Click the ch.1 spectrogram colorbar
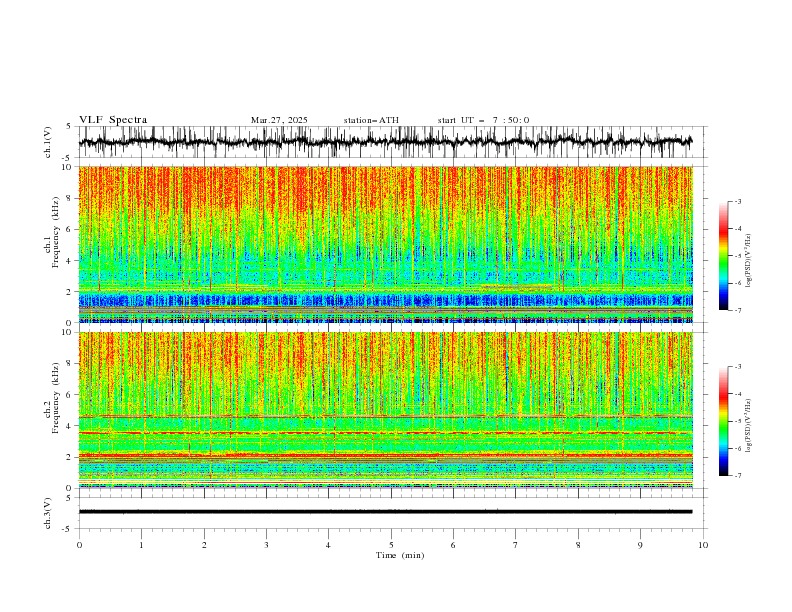The height and width of the screenshot is (612, 792). tap(723, 256)
